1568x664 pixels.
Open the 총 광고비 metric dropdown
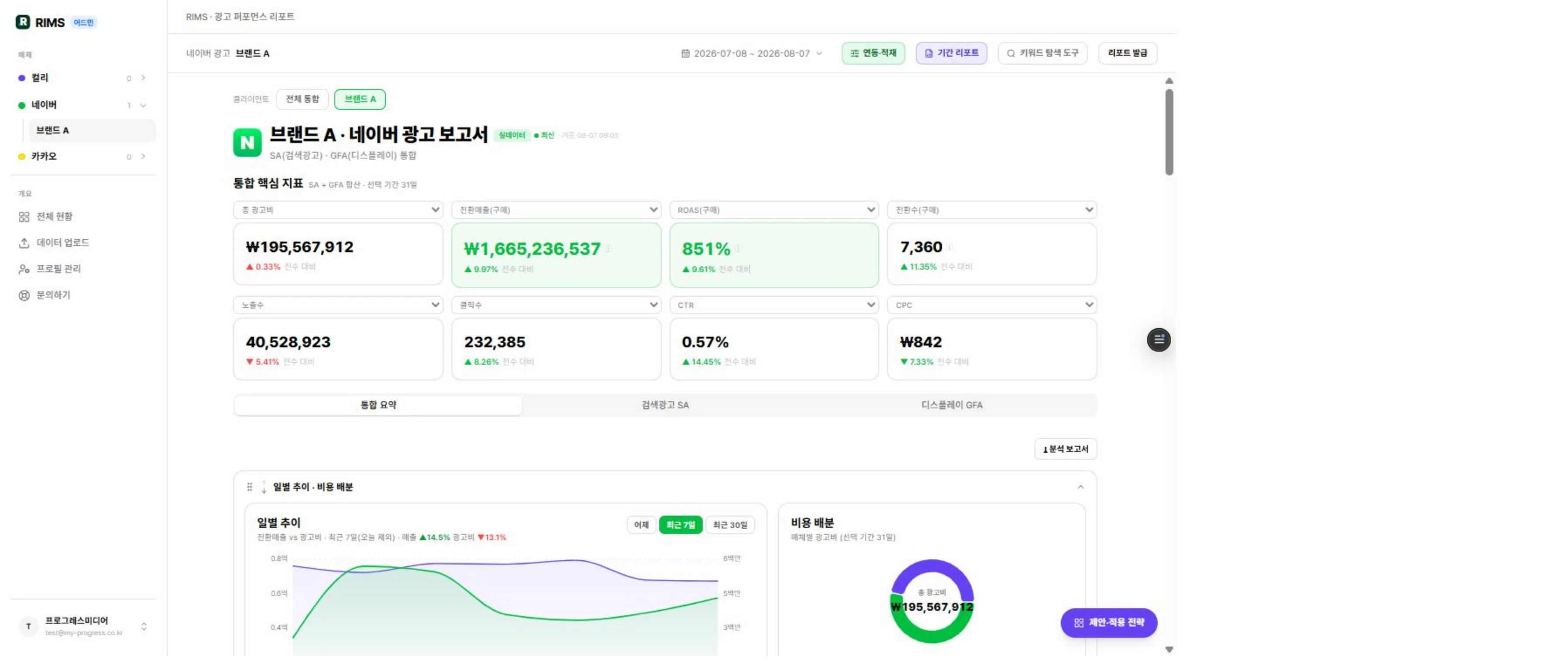coord(338,210)
